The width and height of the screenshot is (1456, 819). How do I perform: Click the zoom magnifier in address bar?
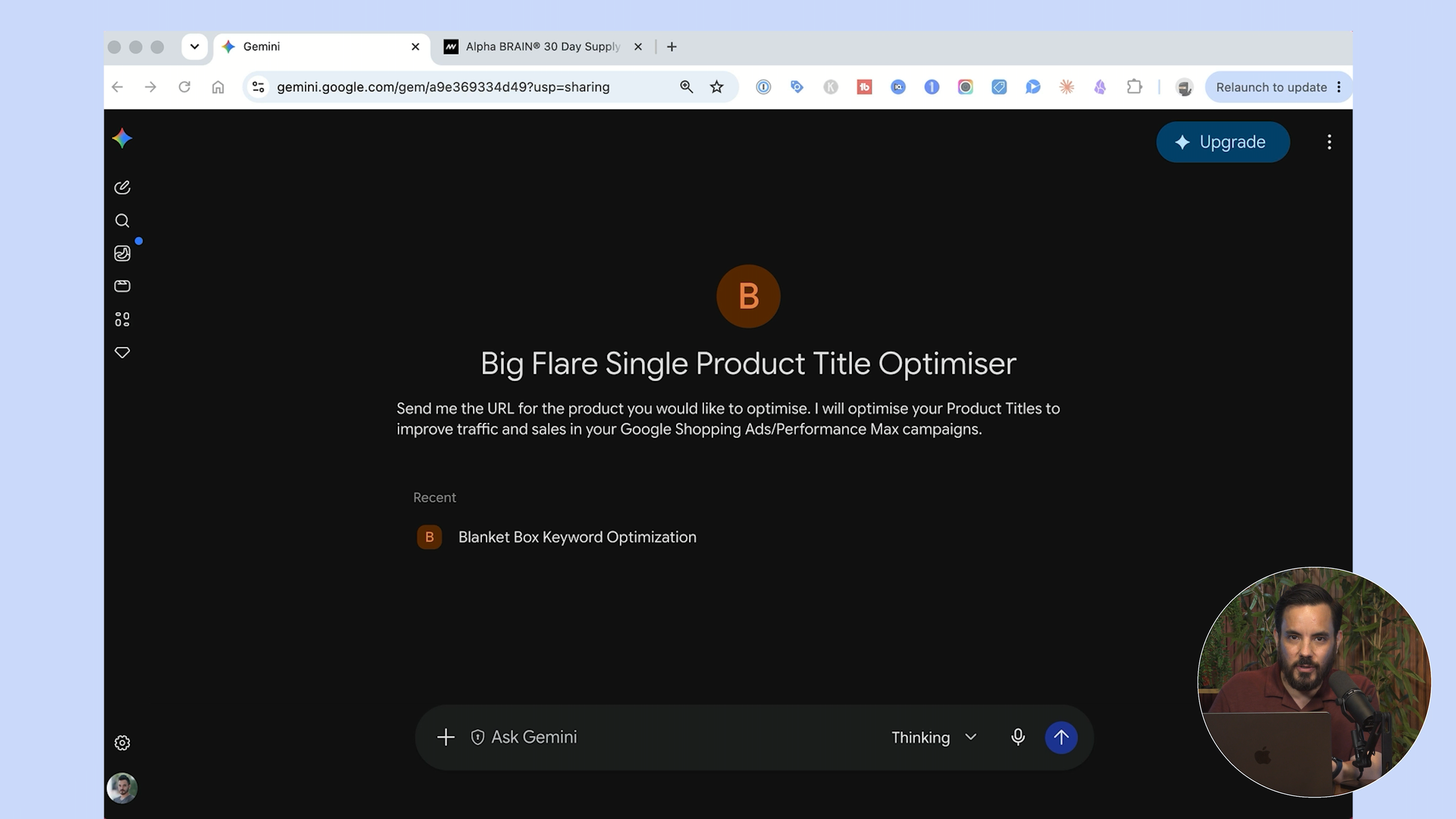pos(686,87)
